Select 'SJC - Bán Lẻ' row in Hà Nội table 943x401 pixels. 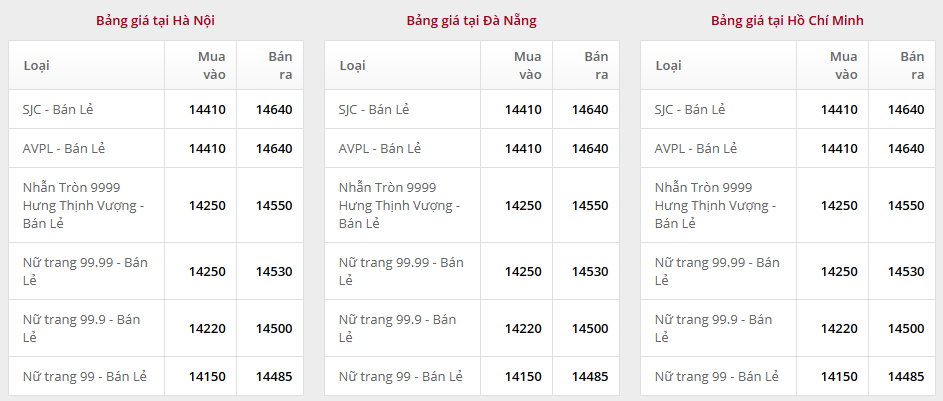tap(64, 109)
